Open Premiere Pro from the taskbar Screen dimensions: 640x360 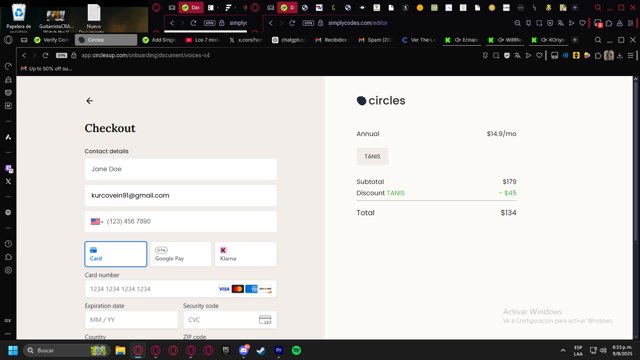click(279, 350)
